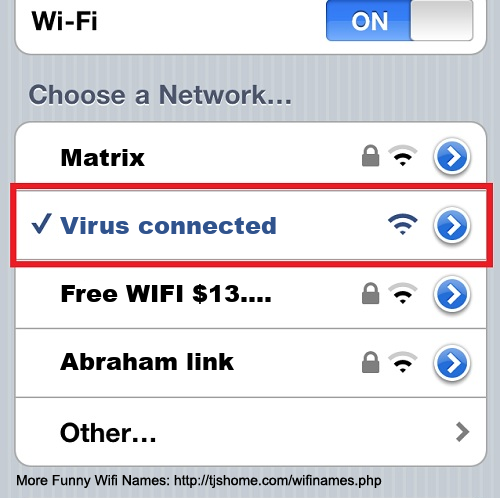Open the tjshome.com wifinames link
The image size is (500, 498).
tap(278, 481)
